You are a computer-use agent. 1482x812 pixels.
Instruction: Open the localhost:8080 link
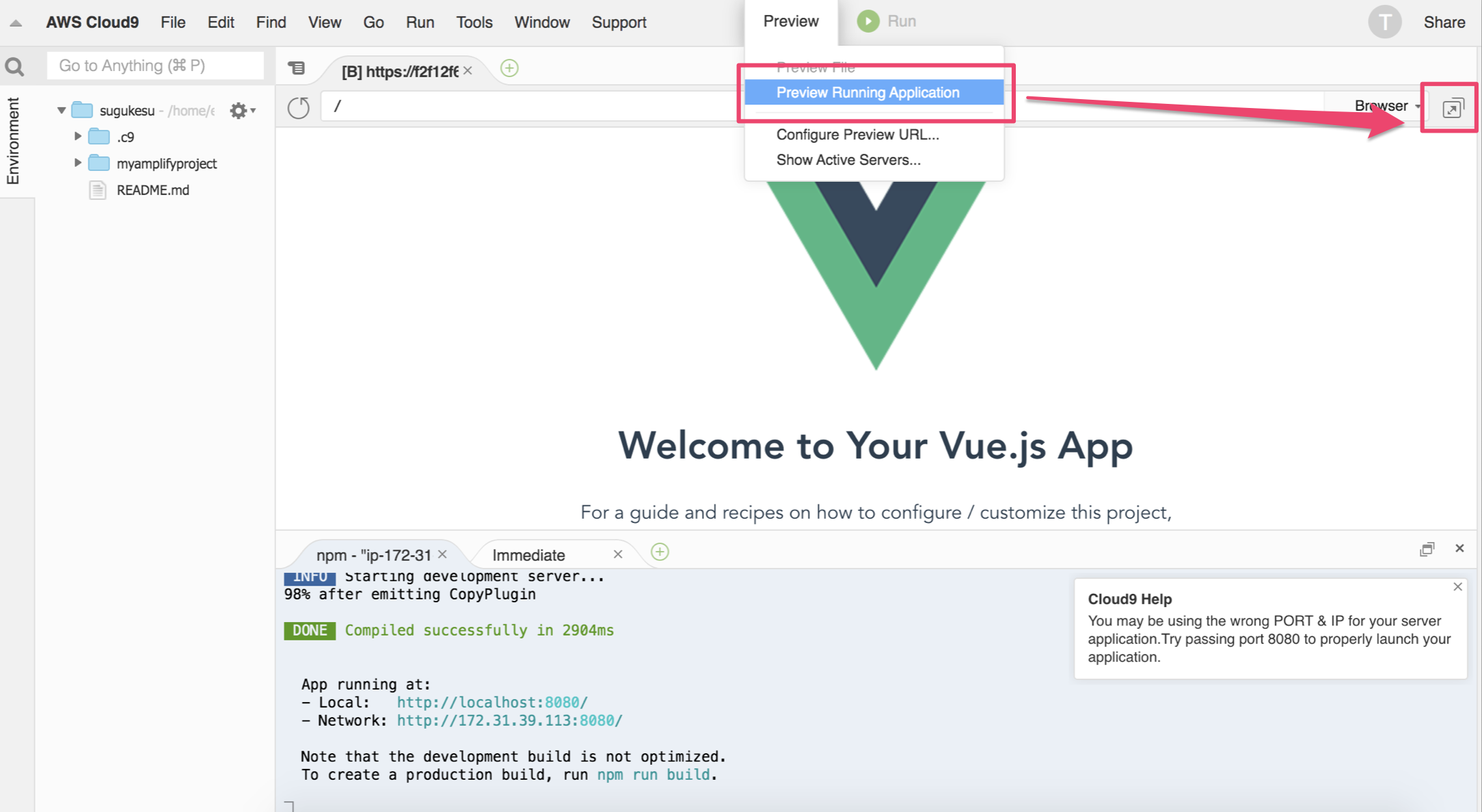[492, 702]
